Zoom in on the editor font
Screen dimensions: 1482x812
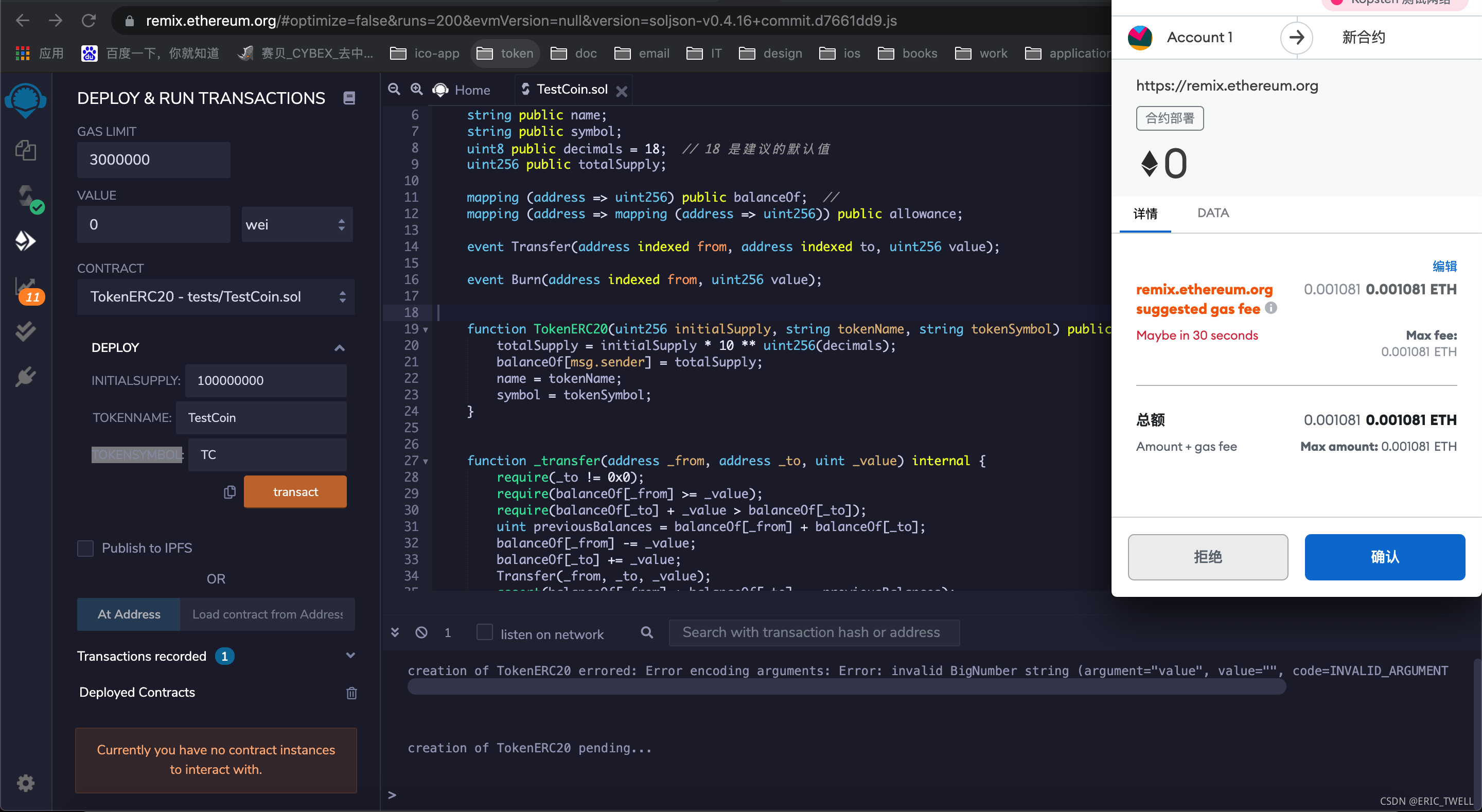416,90
